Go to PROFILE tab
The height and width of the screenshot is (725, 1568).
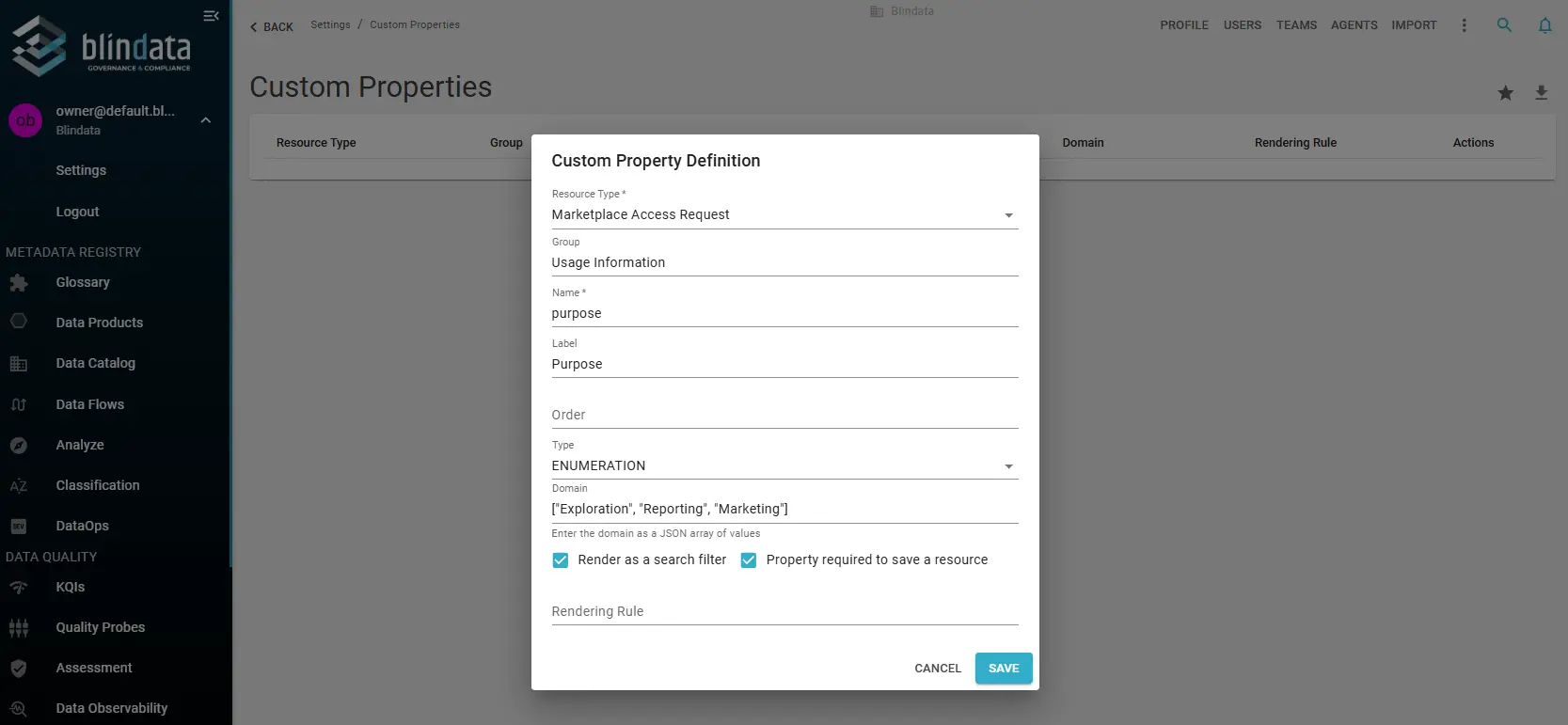coord(1183,25)
